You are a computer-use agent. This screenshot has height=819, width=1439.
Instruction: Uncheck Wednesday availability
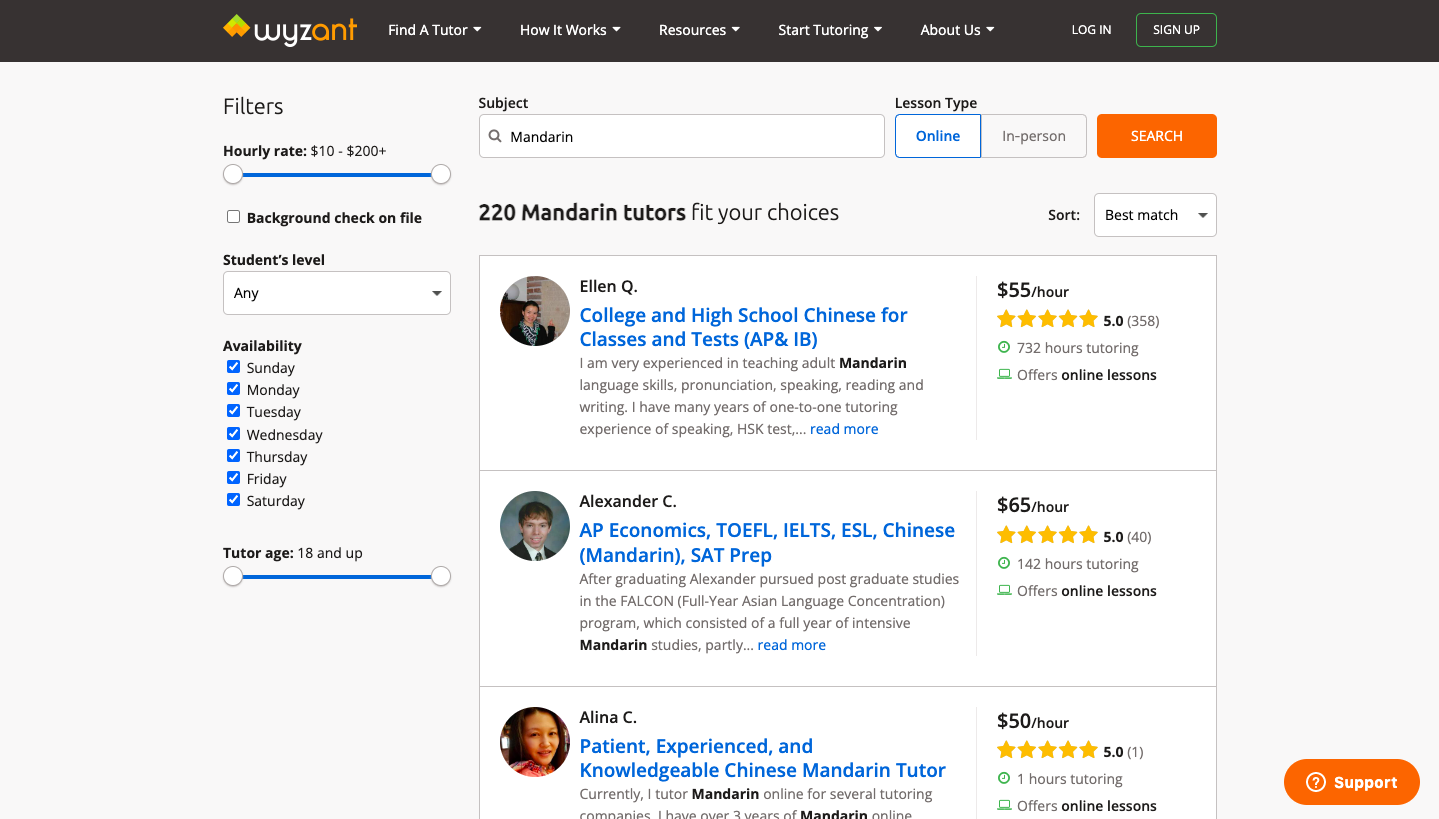click(x=233, y=434)
